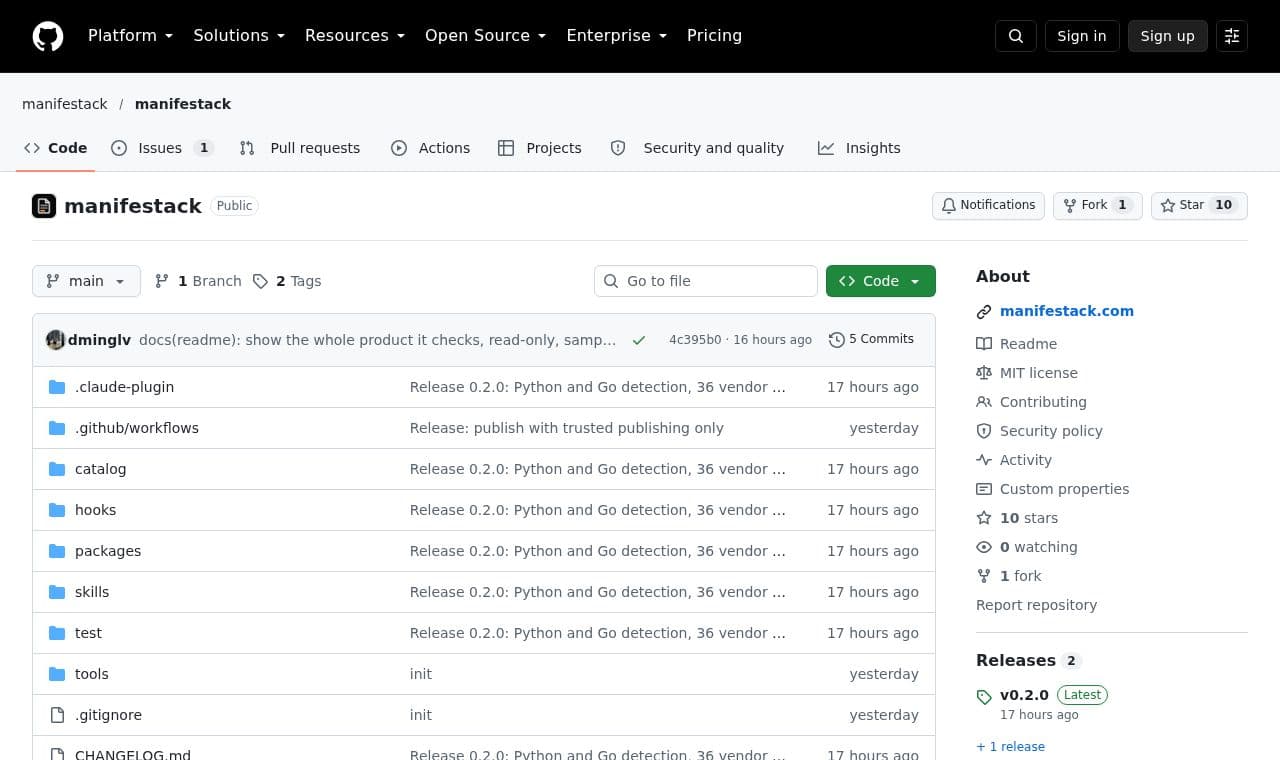Screen dimensions: 1280x760
Task: Open the Pricing link in header
Action: point(714,36)
